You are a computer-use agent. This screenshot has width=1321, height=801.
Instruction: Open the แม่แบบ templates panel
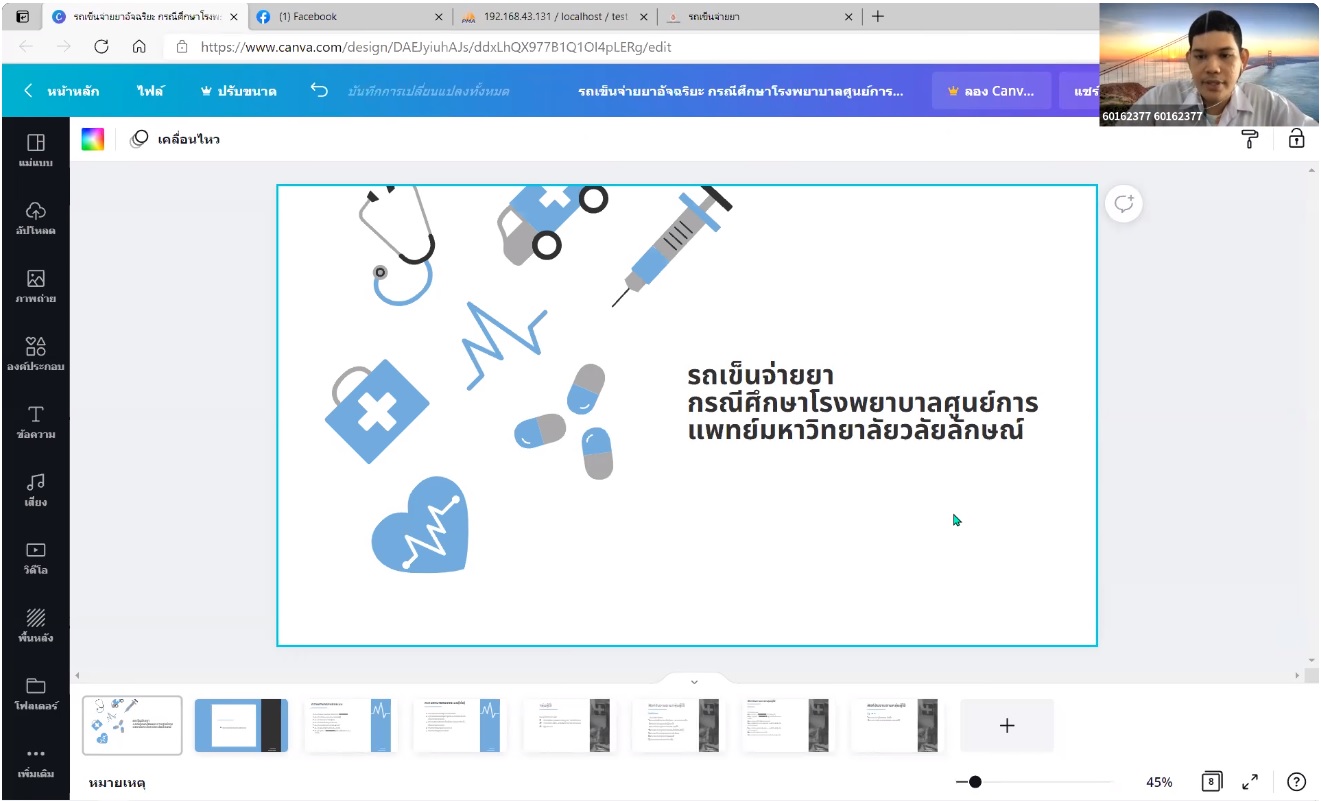(35, 150)
